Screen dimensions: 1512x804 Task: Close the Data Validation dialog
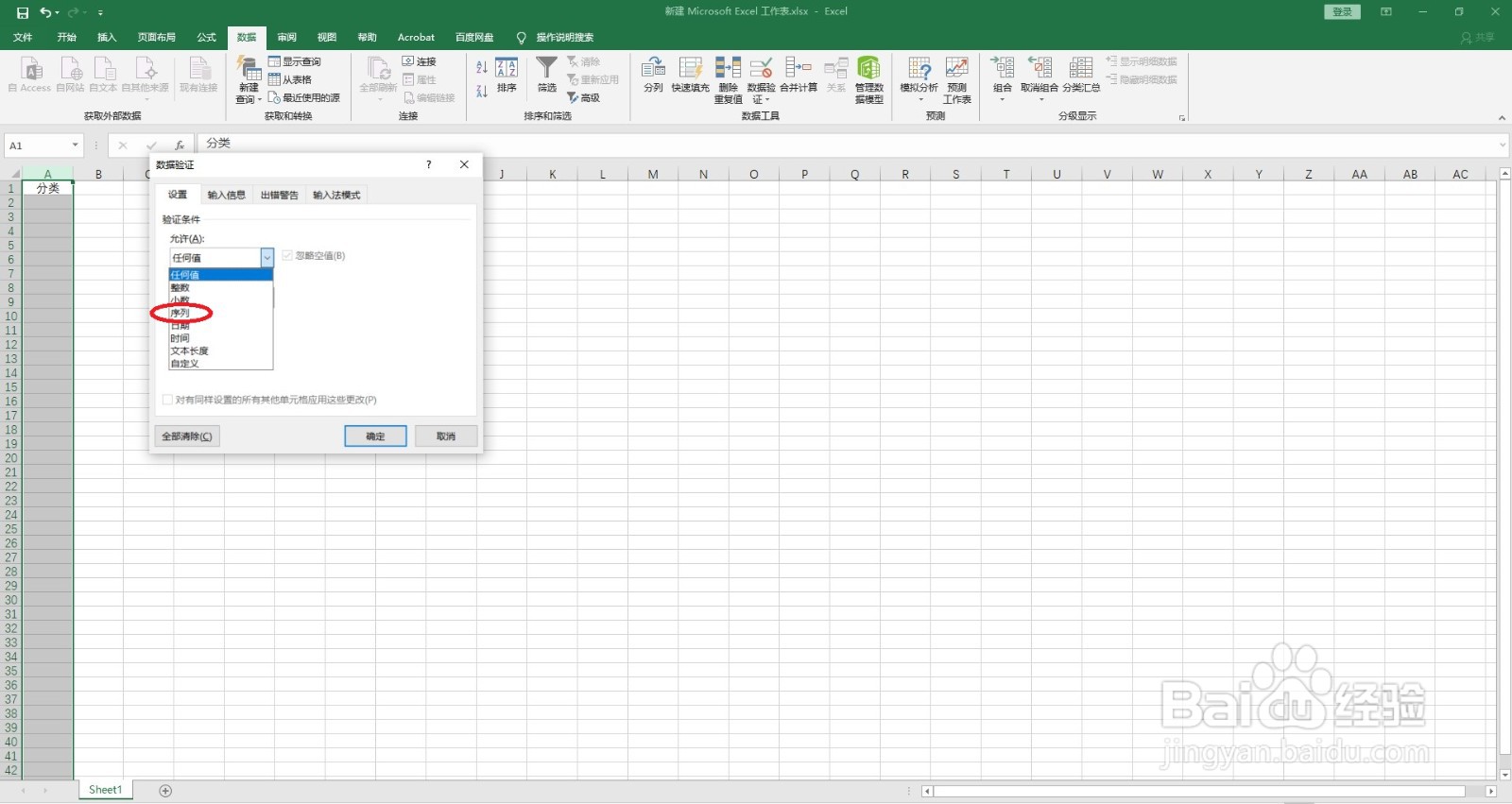(x=464, y=164)
